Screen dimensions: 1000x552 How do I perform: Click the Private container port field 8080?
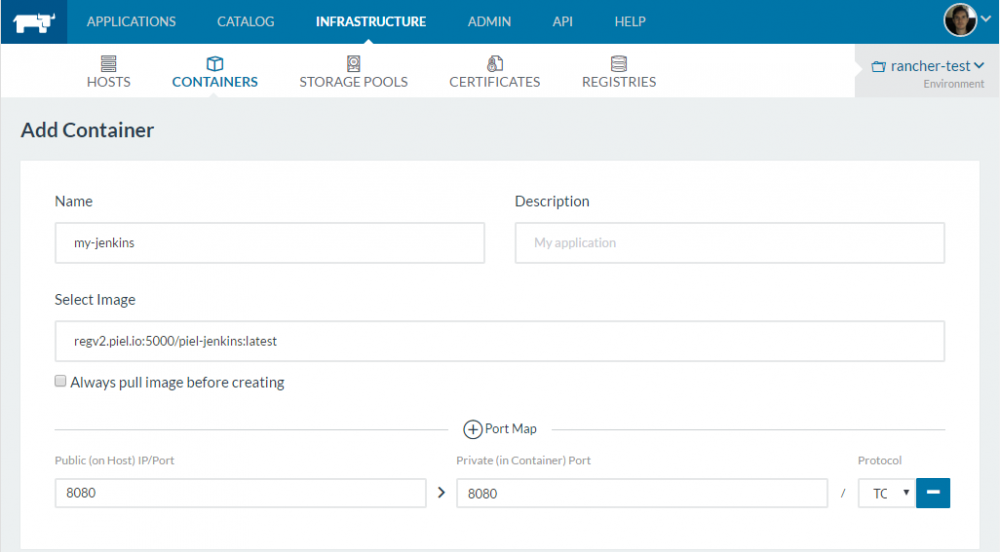pos(642,493)
